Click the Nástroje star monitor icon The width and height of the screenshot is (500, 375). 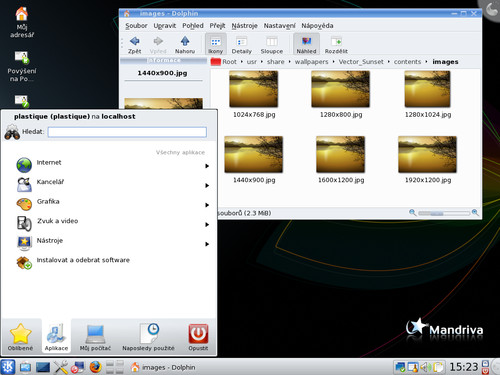pyautogui.click(x=24, y=243)
